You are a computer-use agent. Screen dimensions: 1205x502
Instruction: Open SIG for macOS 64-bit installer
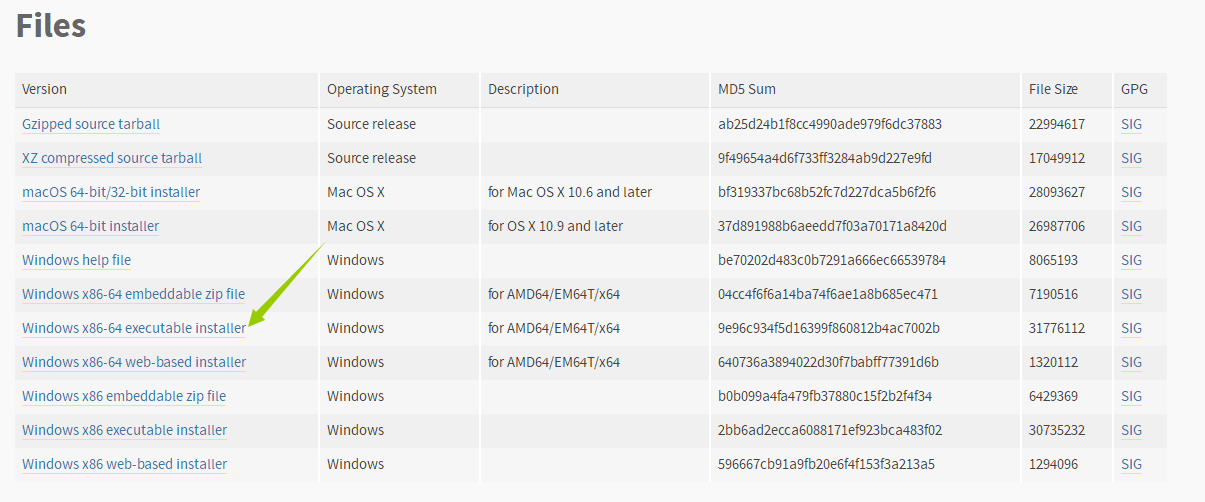point(1131,226)
